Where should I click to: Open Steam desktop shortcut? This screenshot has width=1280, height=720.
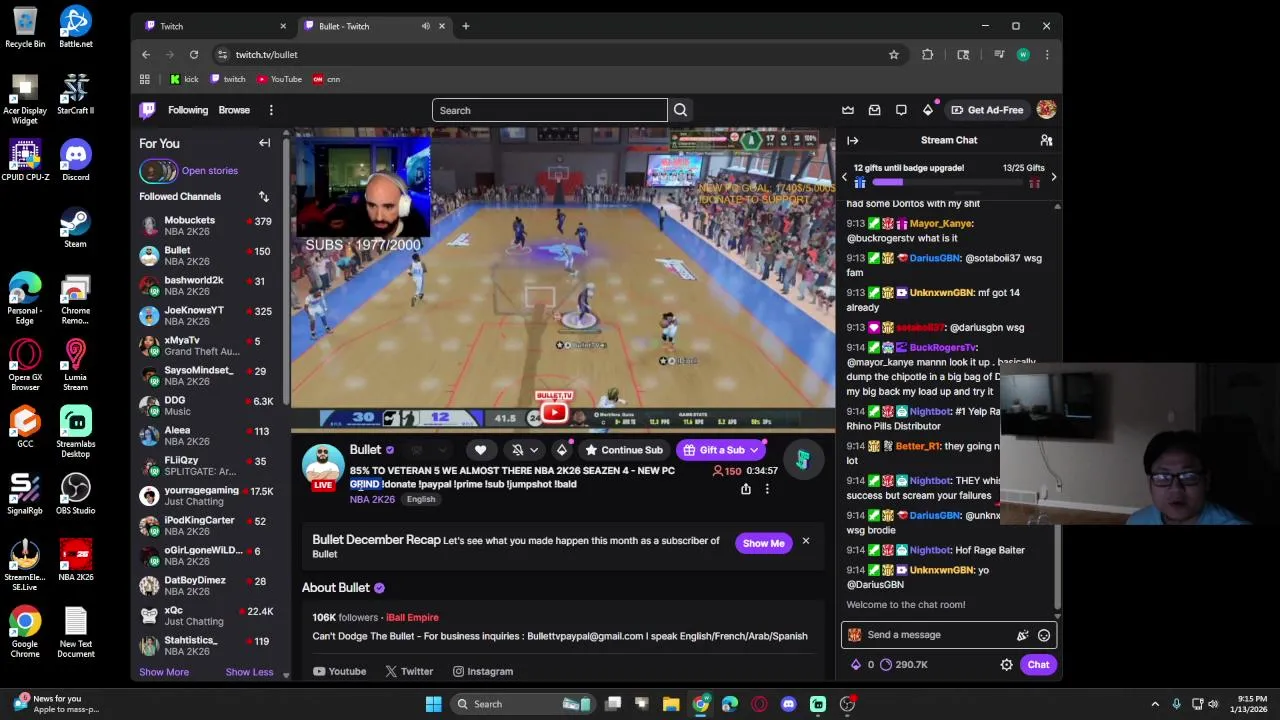[x=75, y=226]
